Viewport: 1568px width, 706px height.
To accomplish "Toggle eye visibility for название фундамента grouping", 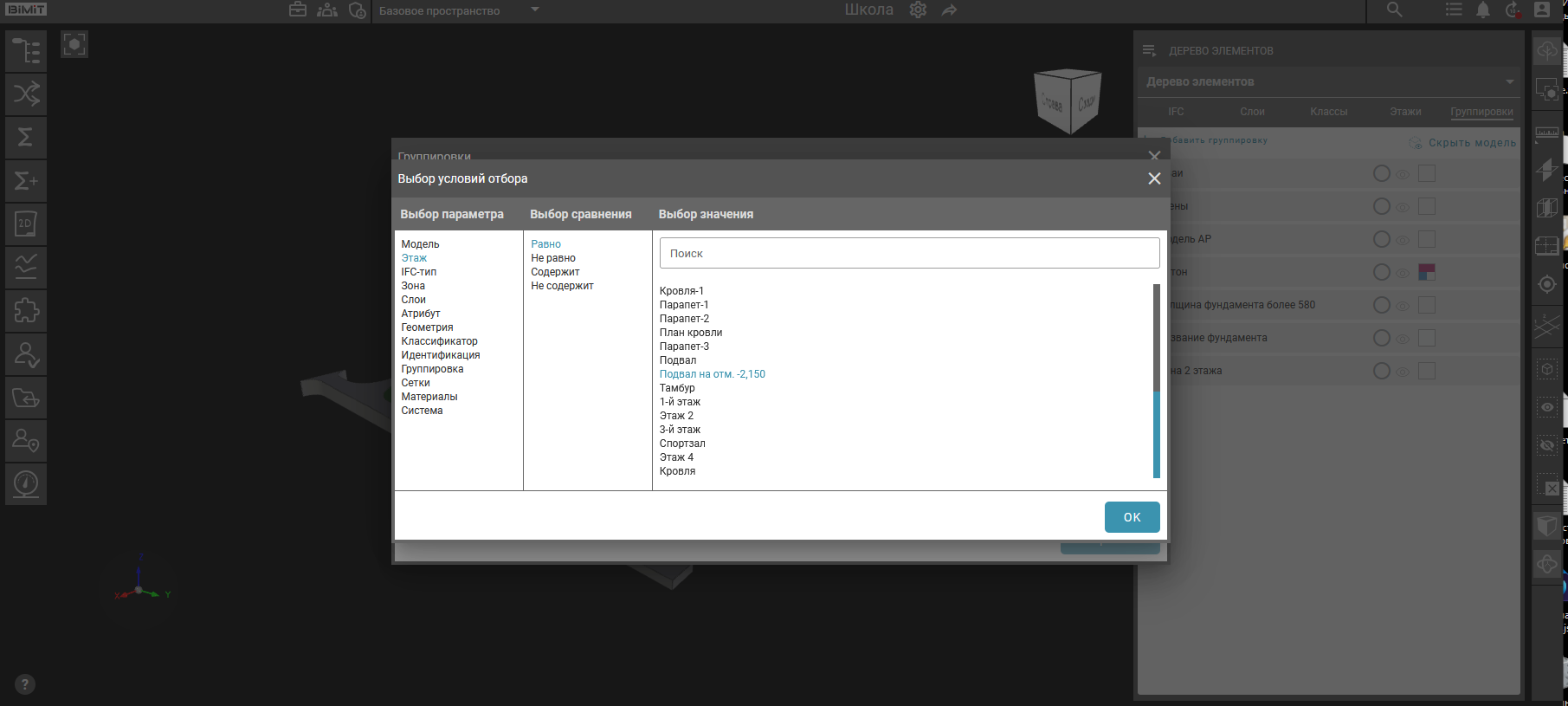I will 1403,339.
